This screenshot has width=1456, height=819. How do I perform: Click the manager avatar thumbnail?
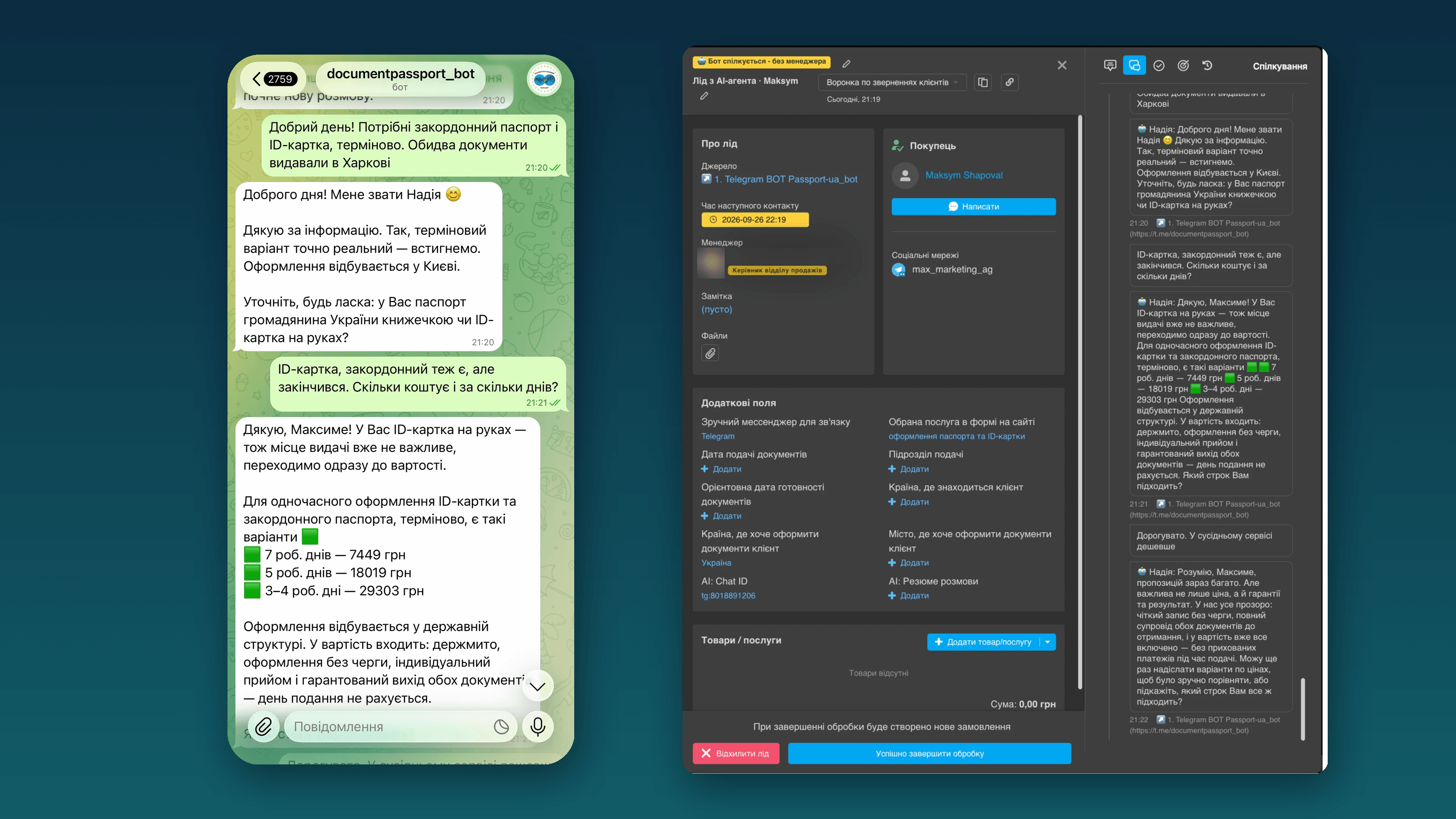click(x=711, y=263)
